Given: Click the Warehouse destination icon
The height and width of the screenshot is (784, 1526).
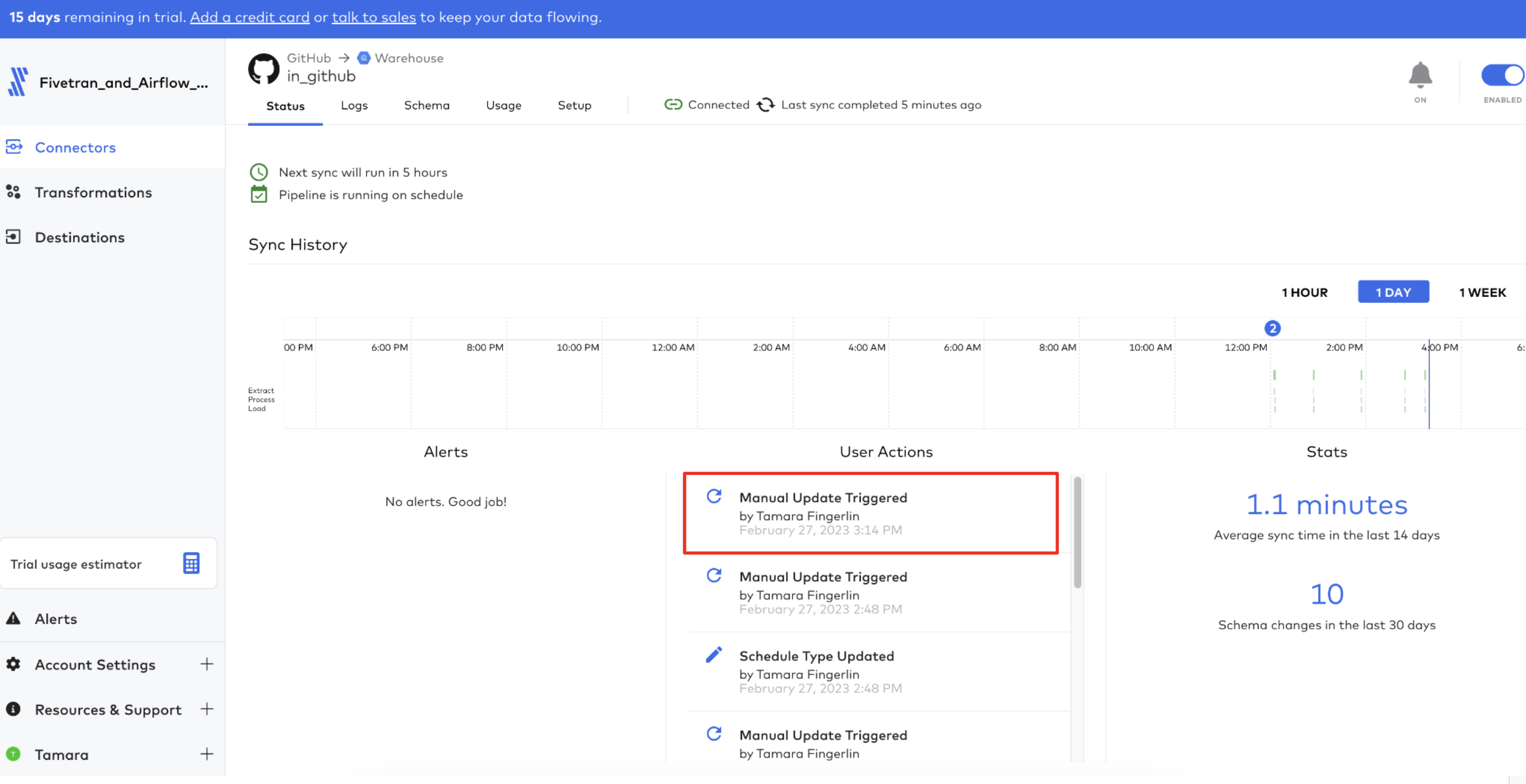Looking at the screenshot, I should click(x=363, y=58).
